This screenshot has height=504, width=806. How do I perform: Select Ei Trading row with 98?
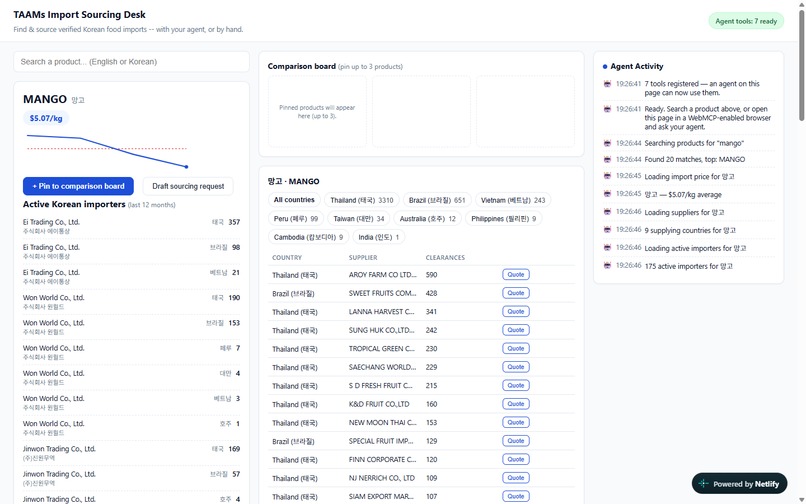[x=131, y=251]
